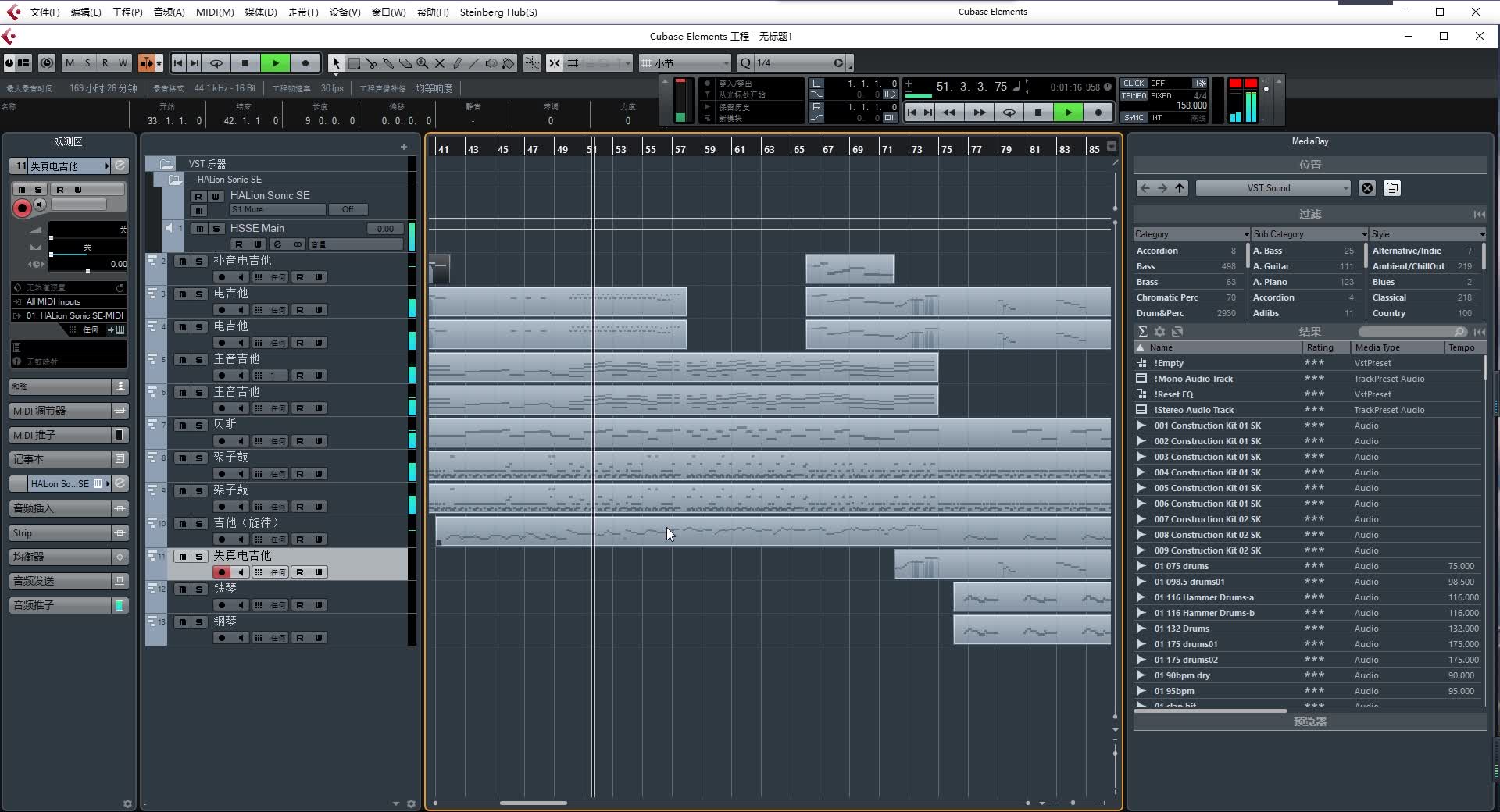Select the A. Piano sub category
This screenshot has width=1500, height=812.
pos(1305,282)
